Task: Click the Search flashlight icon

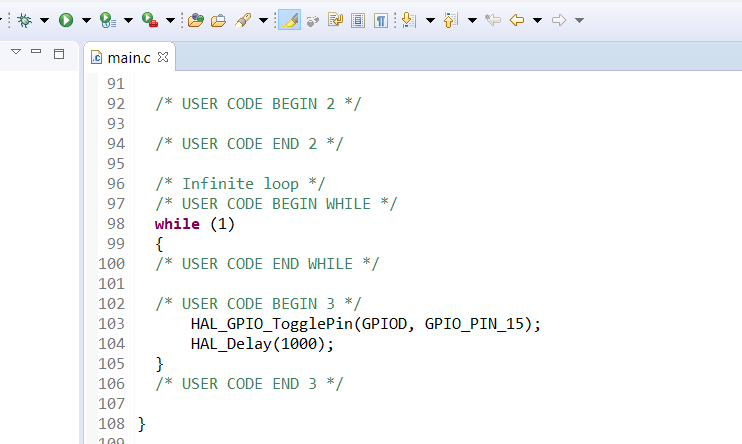Action: click(243, 19)
